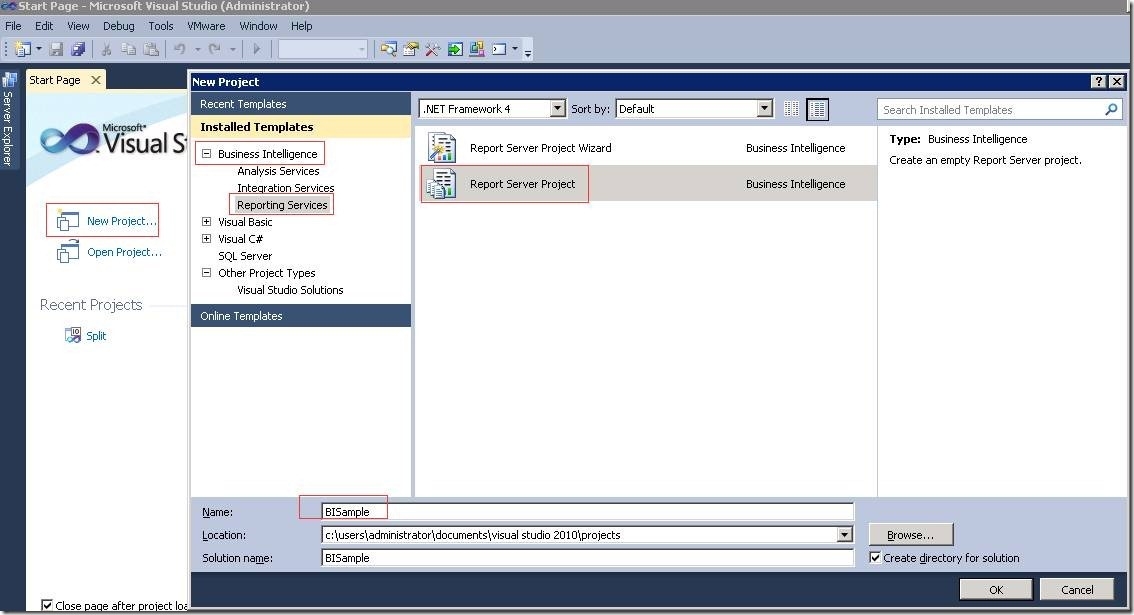Toggle Close page after project load checkbox

point(47,605)
